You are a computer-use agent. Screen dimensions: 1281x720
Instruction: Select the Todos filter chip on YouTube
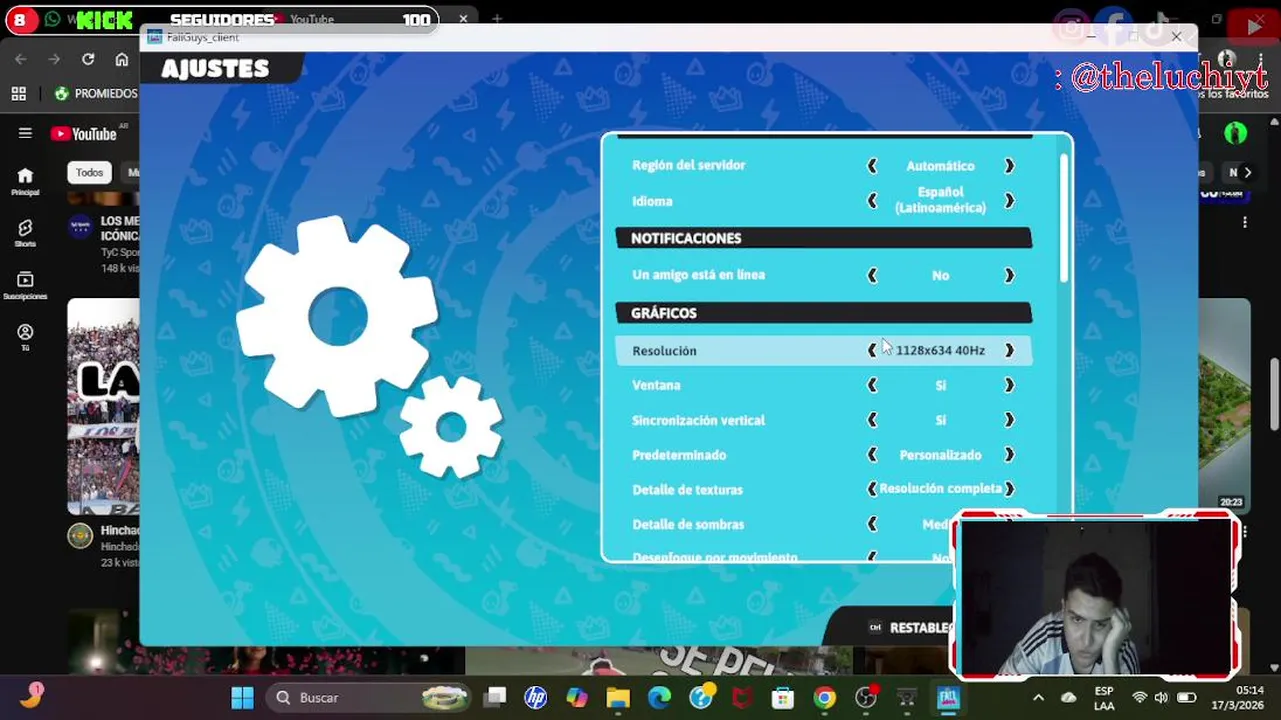click(89, 172)
